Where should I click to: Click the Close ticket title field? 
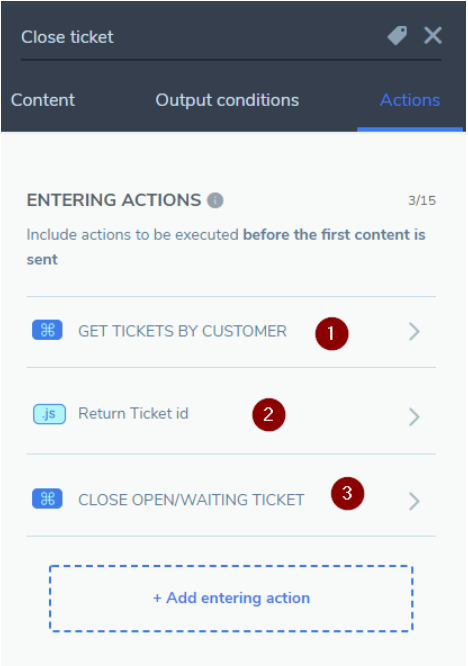click(x=200, y=37)
